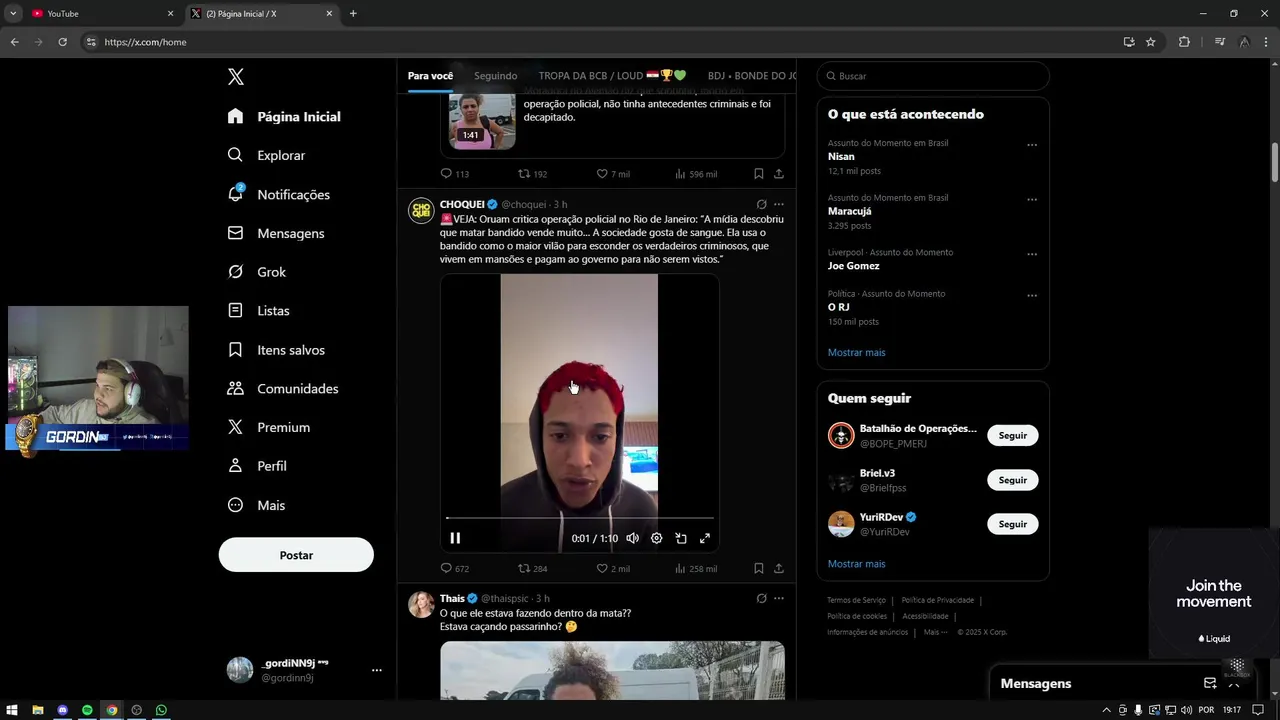
Task: Mute the CHOQUEI video volume icon
Action: coord(632,538)
